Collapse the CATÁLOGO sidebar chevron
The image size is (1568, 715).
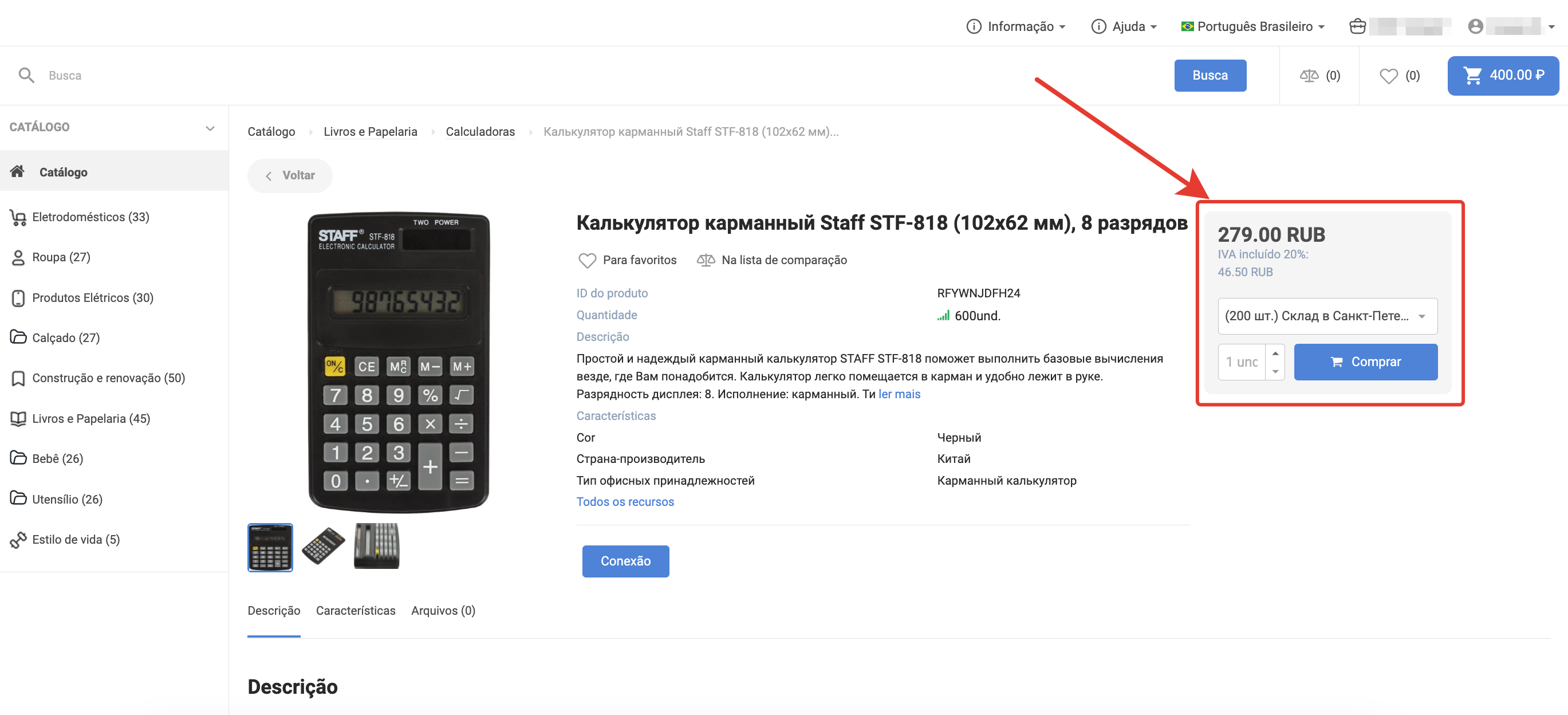pos(210,128)
